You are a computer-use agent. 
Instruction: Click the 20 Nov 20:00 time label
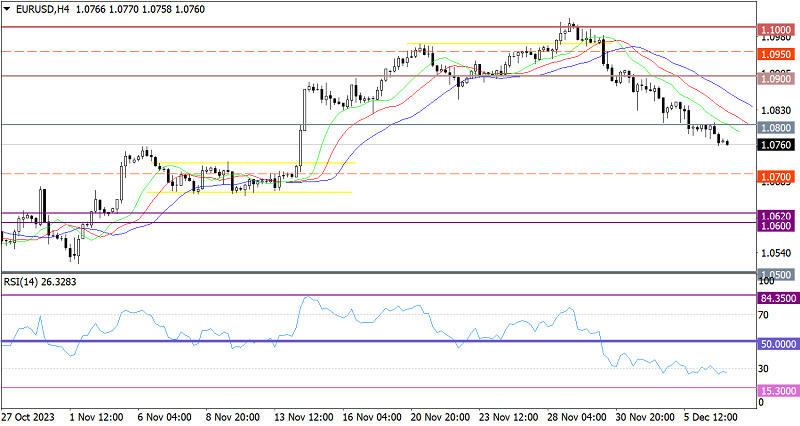tap(440, 417)
